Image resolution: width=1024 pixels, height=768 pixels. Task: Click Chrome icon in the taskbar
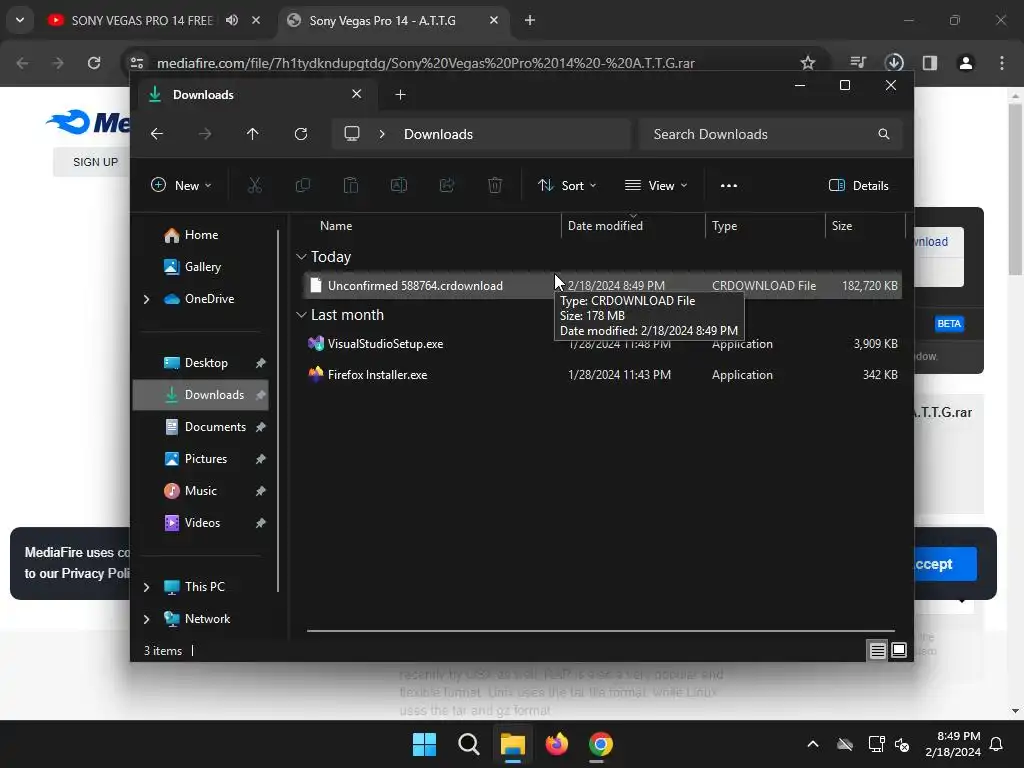point(600,744)
